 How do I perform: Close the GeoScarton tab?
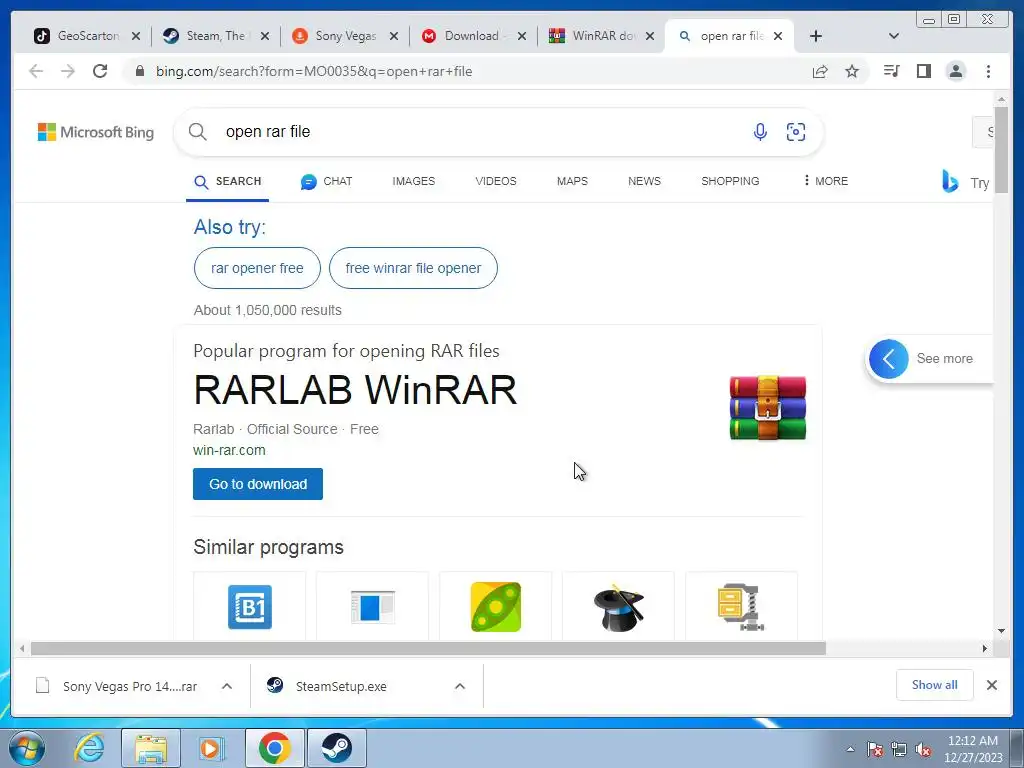tap(136, 36)
